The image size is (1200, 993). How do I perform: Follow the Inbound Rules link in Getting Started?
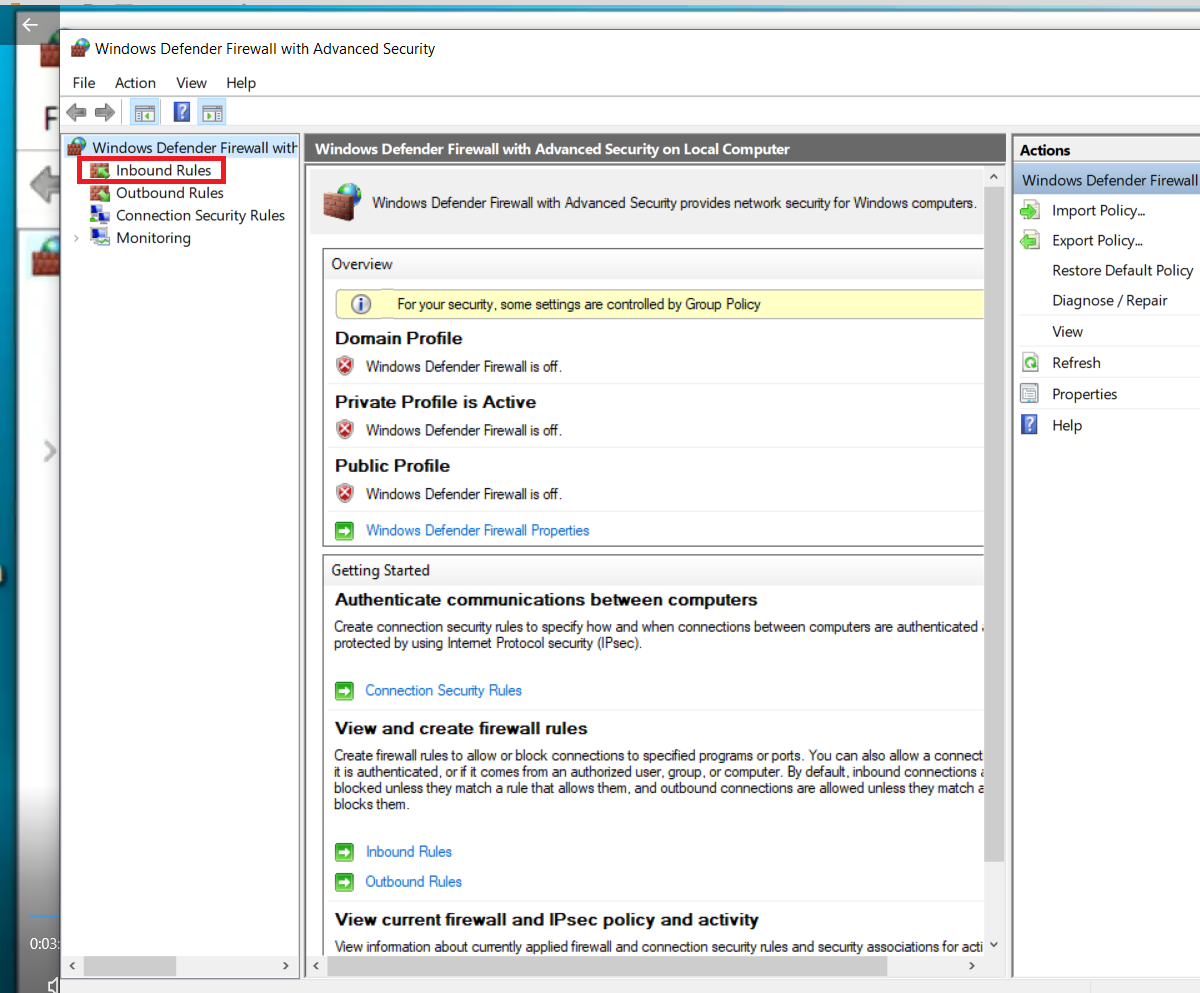click(x=409, y=852)
